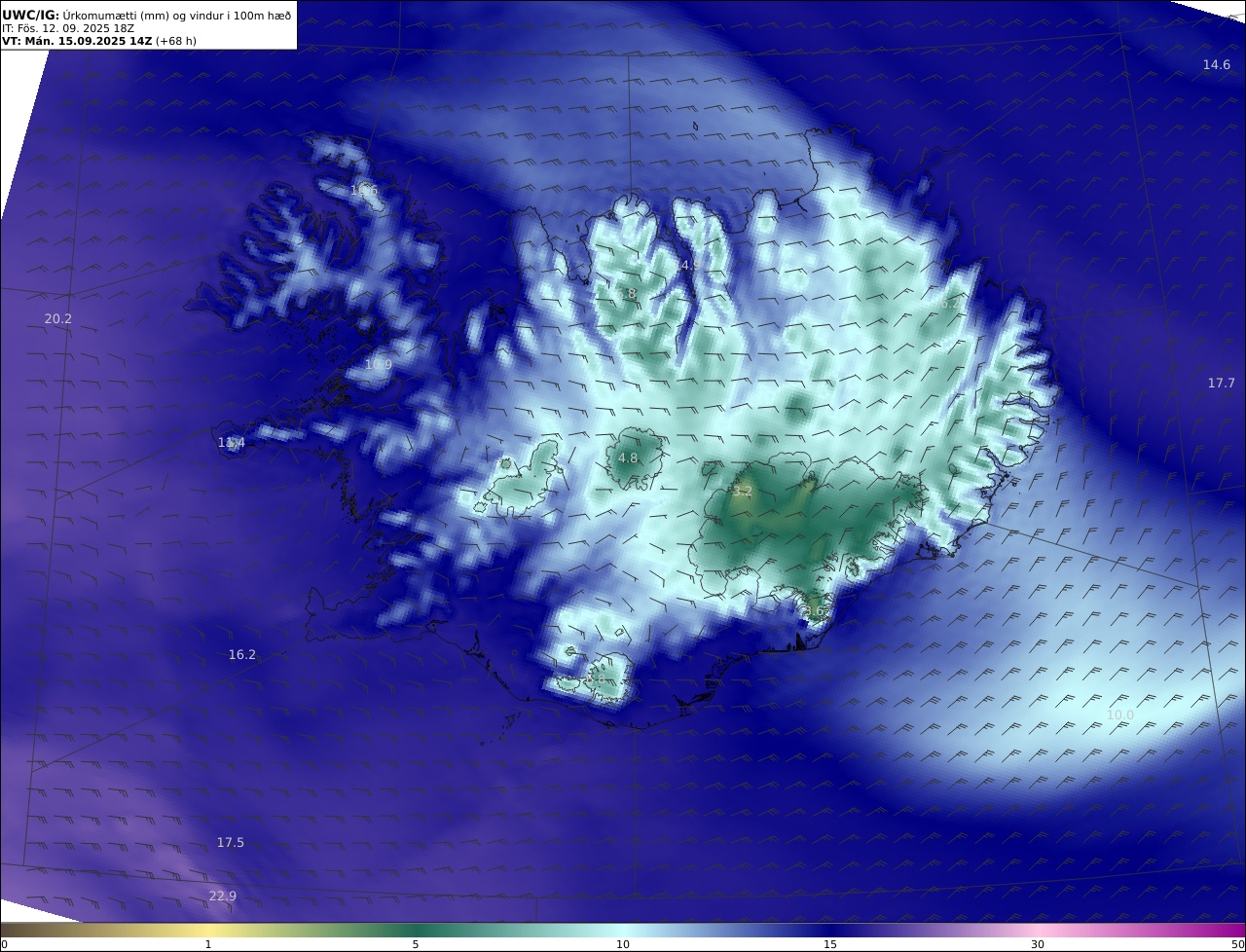The image size is (1246, 952).
Task: Click the precipitable water color scale bar
Action: (x=623, y=930)
